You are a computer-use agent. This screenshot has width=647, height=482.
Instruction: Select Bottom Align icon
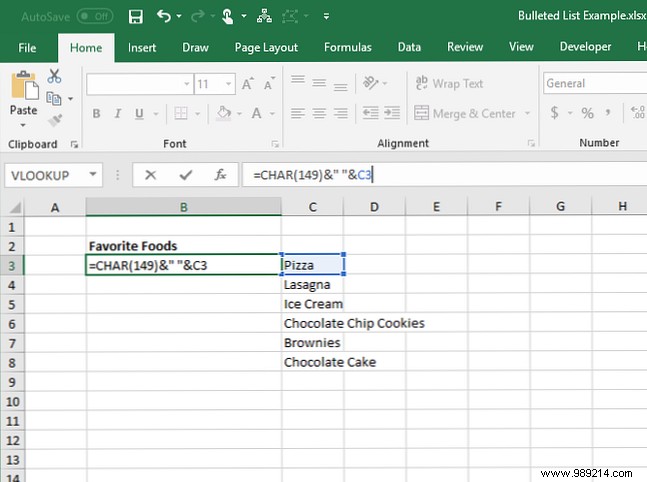pos(340,86)
